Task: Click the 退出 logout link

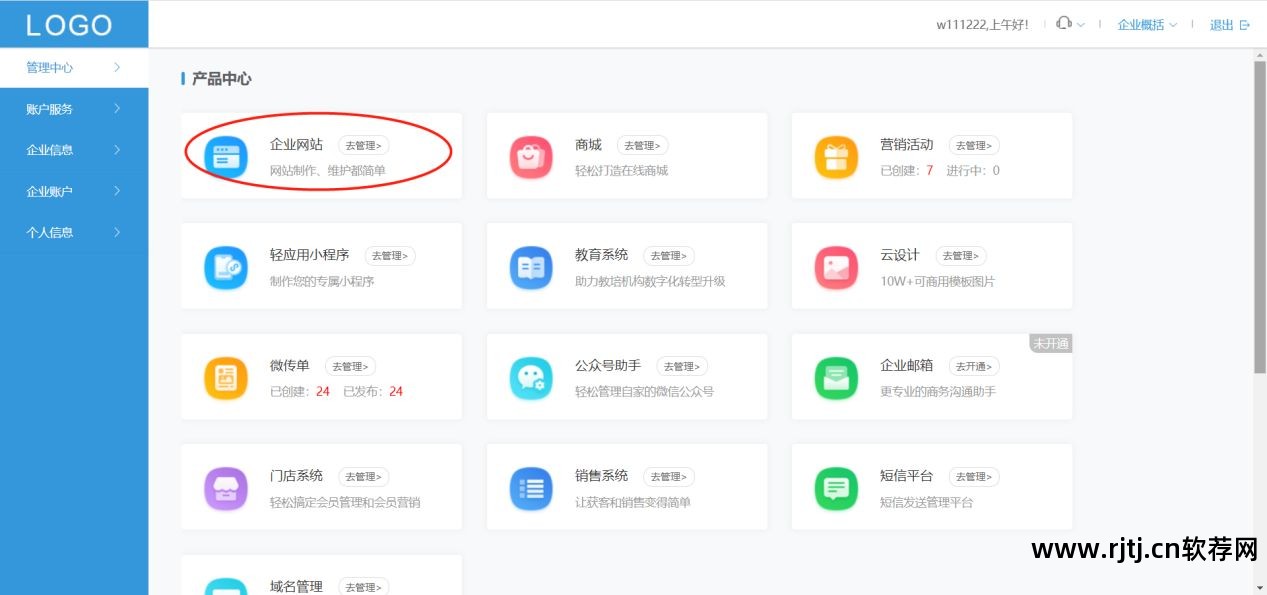Action: tap(1222, 25)
